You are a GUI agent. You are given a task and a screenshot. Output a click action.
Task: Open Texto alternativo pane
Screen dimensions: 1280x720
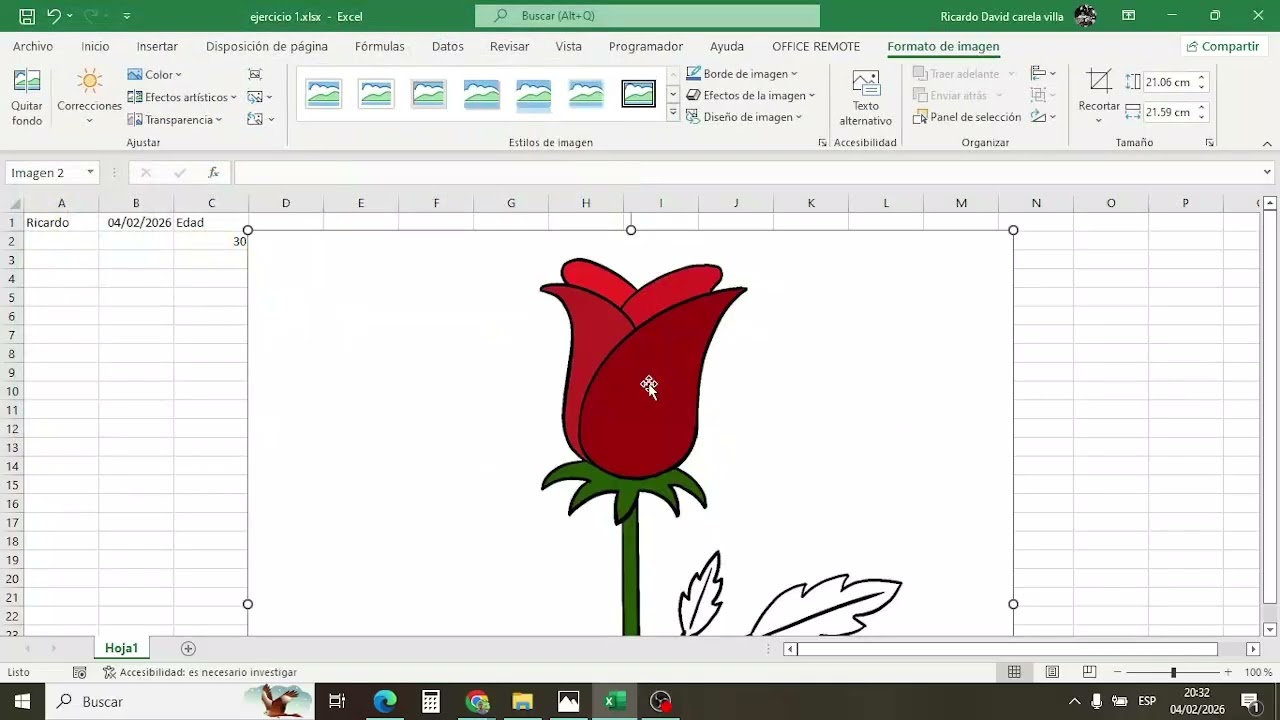click(x=865, y=98)
